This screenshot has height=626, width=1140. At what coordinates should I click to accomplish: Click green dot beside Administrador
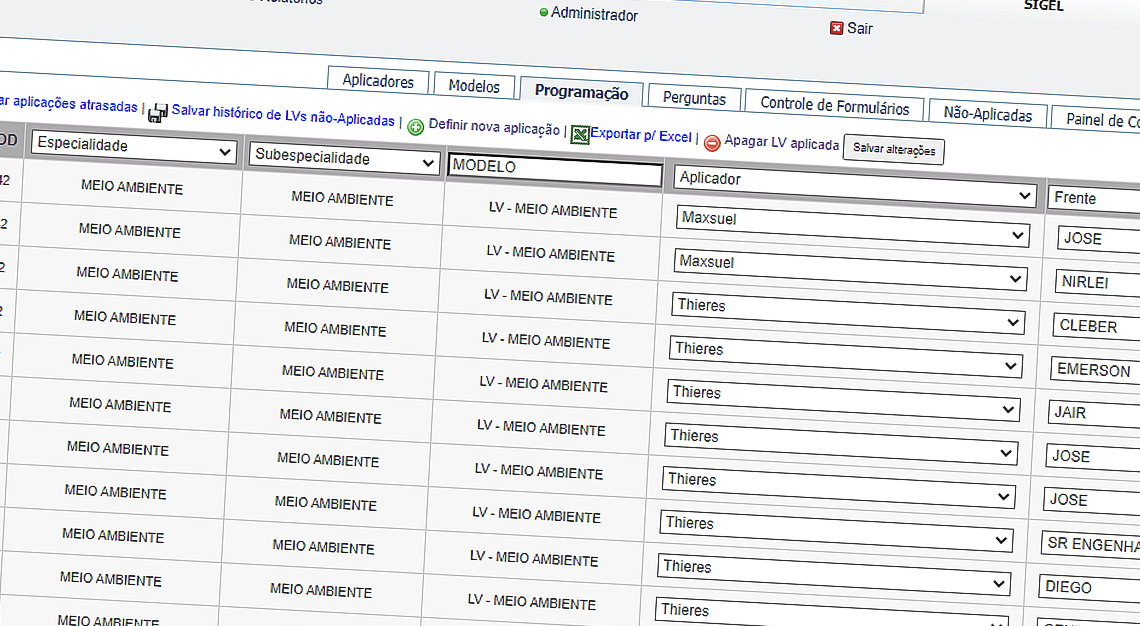(x=544, y=13)
